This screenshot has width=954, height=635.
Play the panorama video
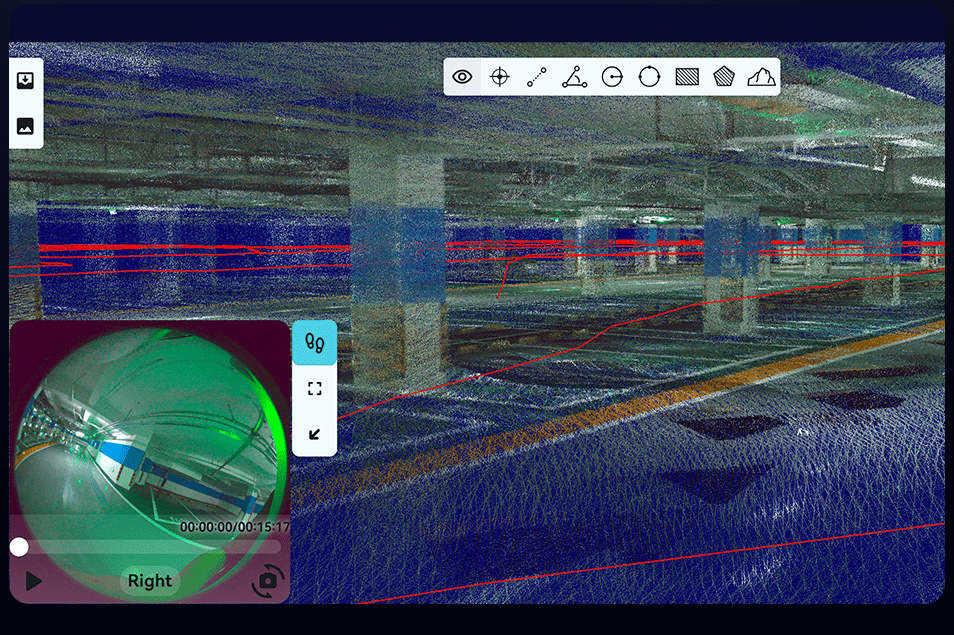coord(33,581)
